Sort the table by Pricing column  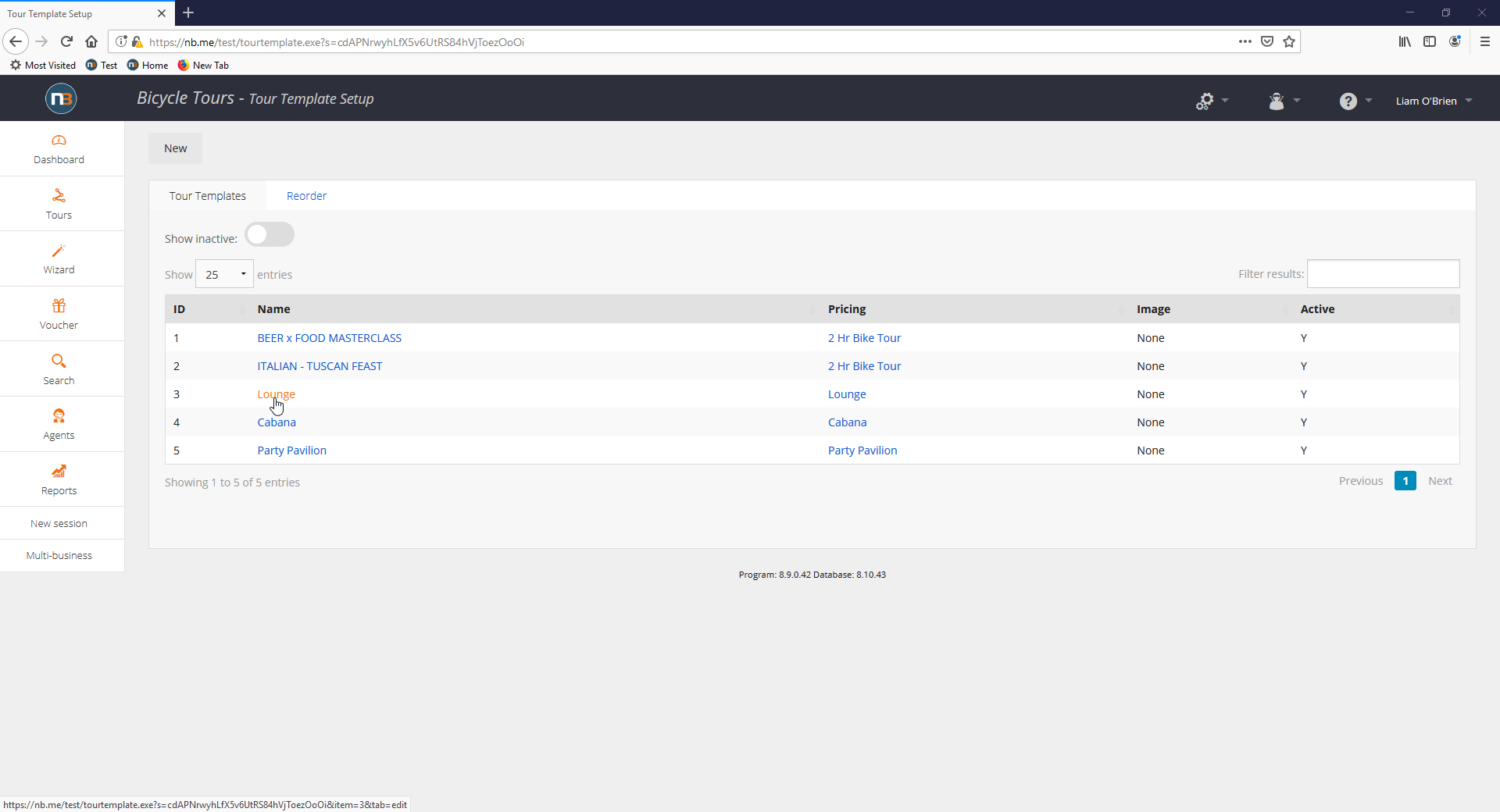pos(974,309)
